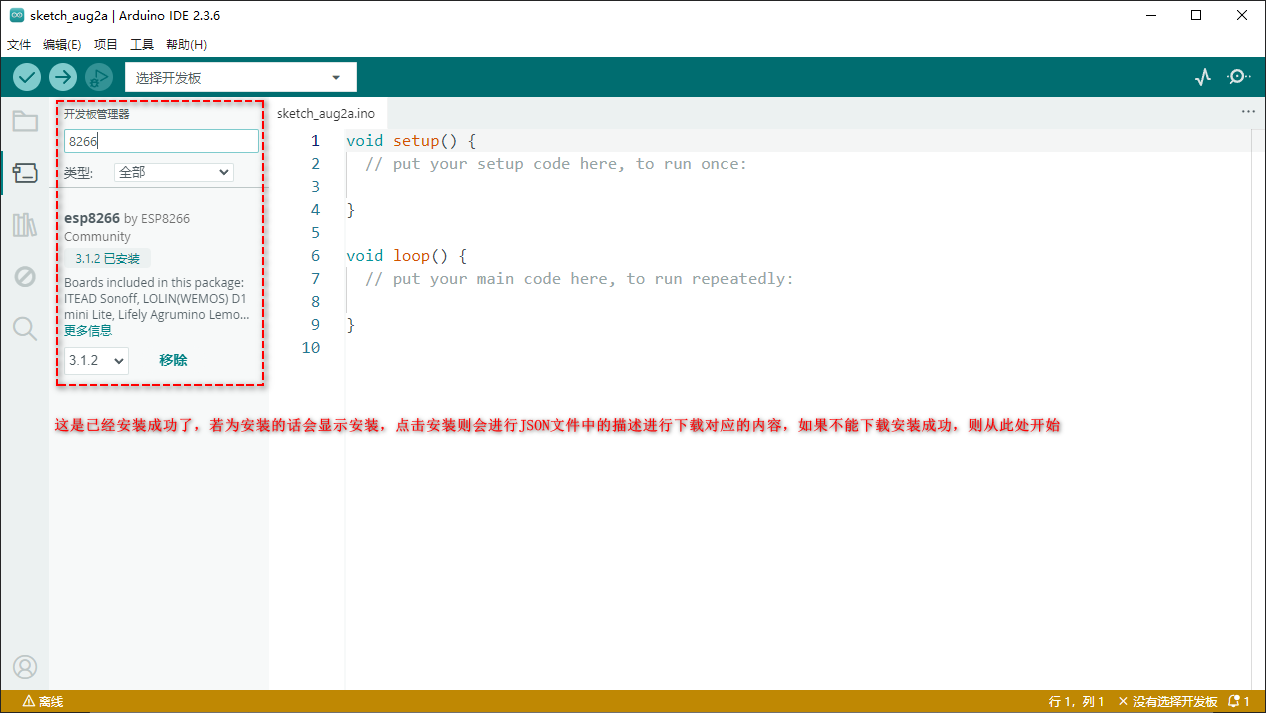Viewport: 1266px width, 713px height.
Task: Open the Sketchbook folder sidebar icon
Action: (25, 122)
